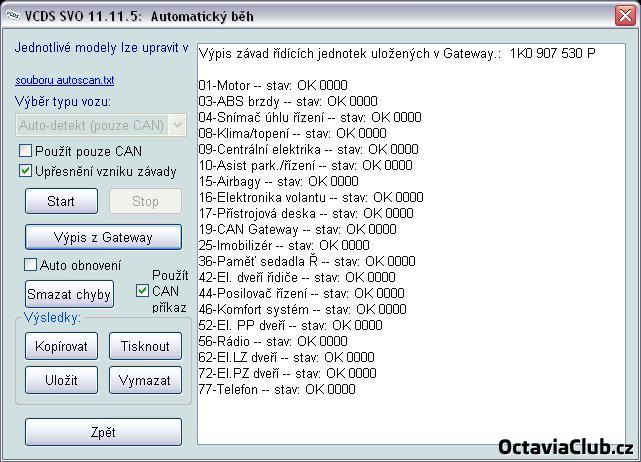Click the Stop button
The width and height of the screenshot is (641, 462).
coord(145,201)
